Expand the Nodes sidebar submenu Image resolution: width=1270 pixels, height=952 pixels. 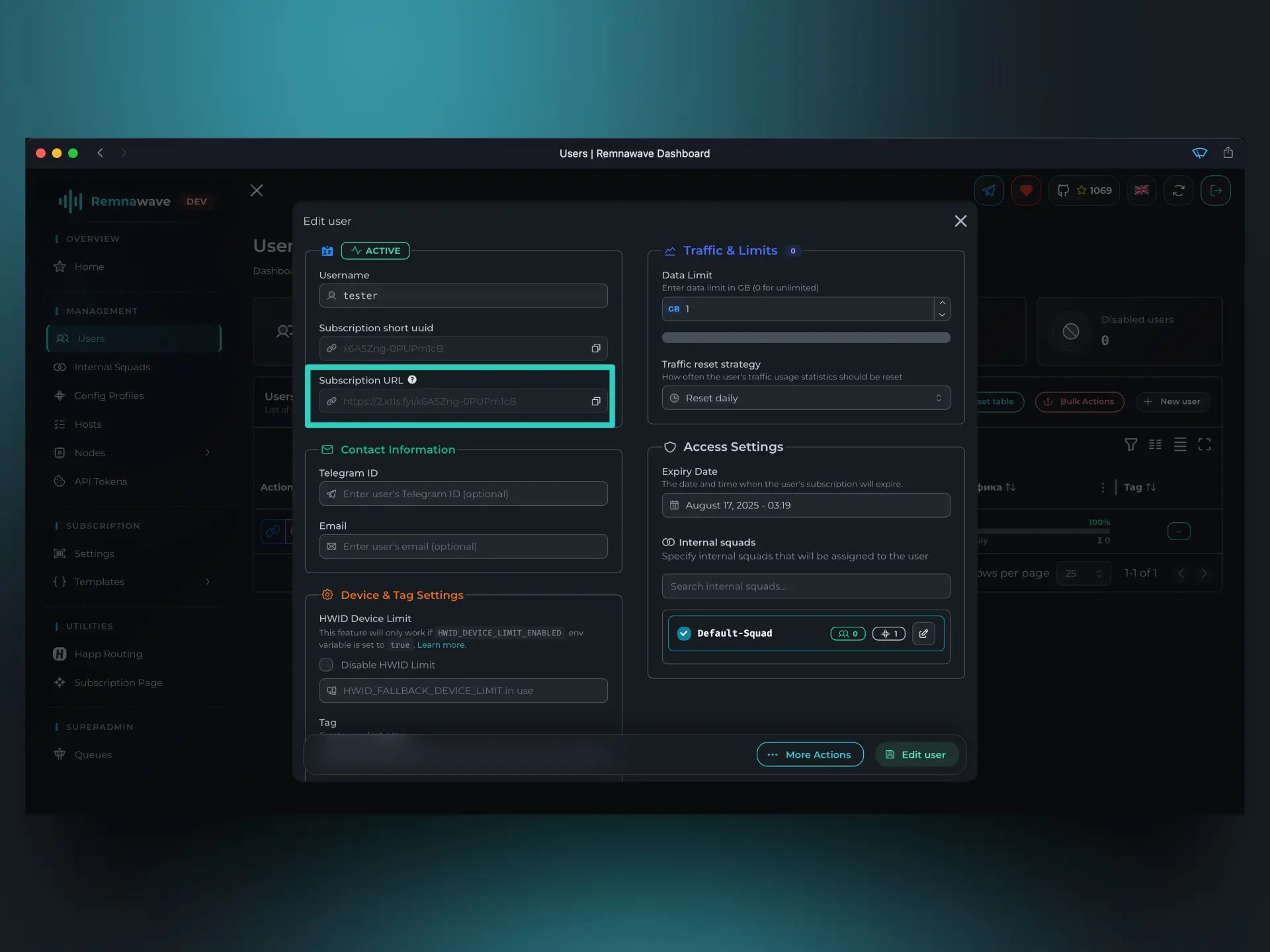coord(208,453)
